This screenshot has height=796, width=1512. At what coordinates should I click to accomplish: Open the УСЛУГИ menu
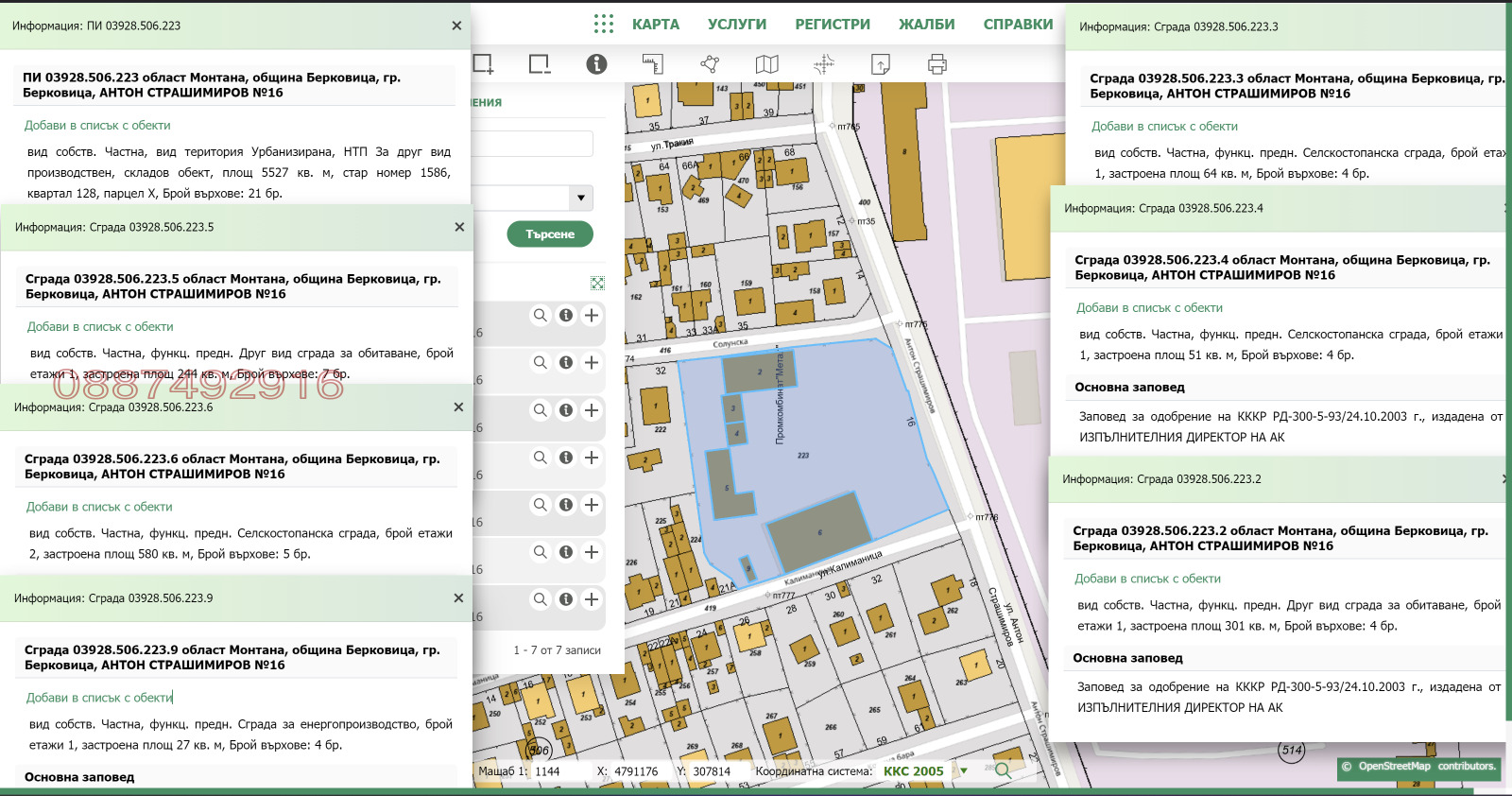[x=736, y=25]
